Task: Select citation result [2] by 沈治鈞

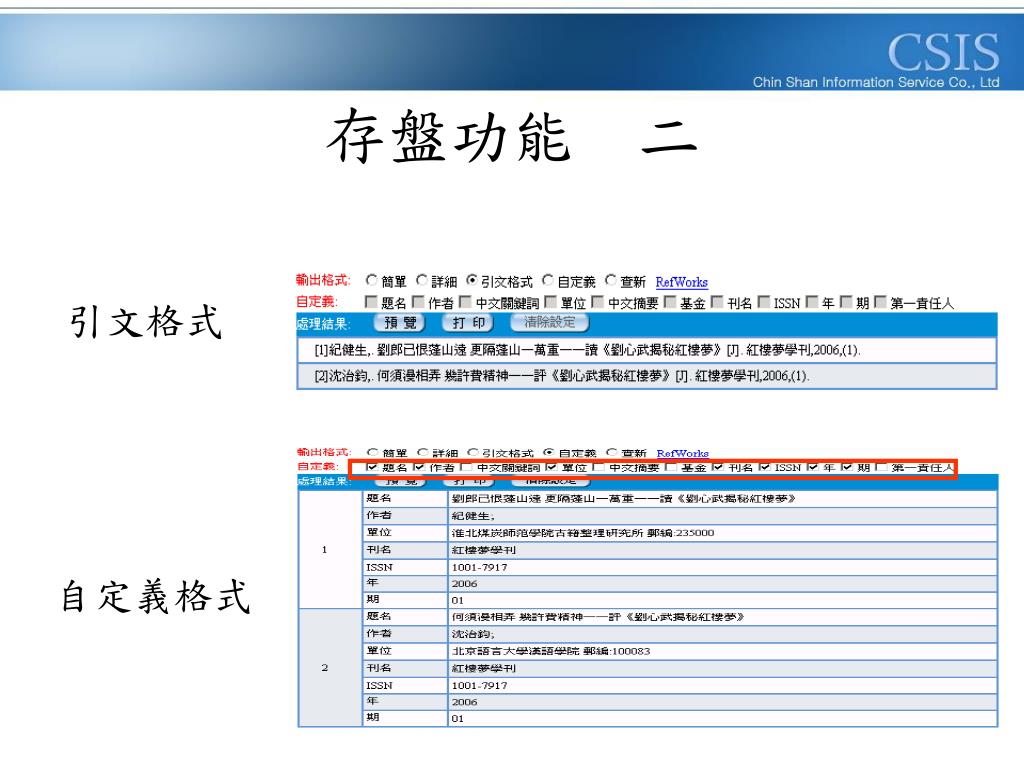Action: (x=647, y=376)
